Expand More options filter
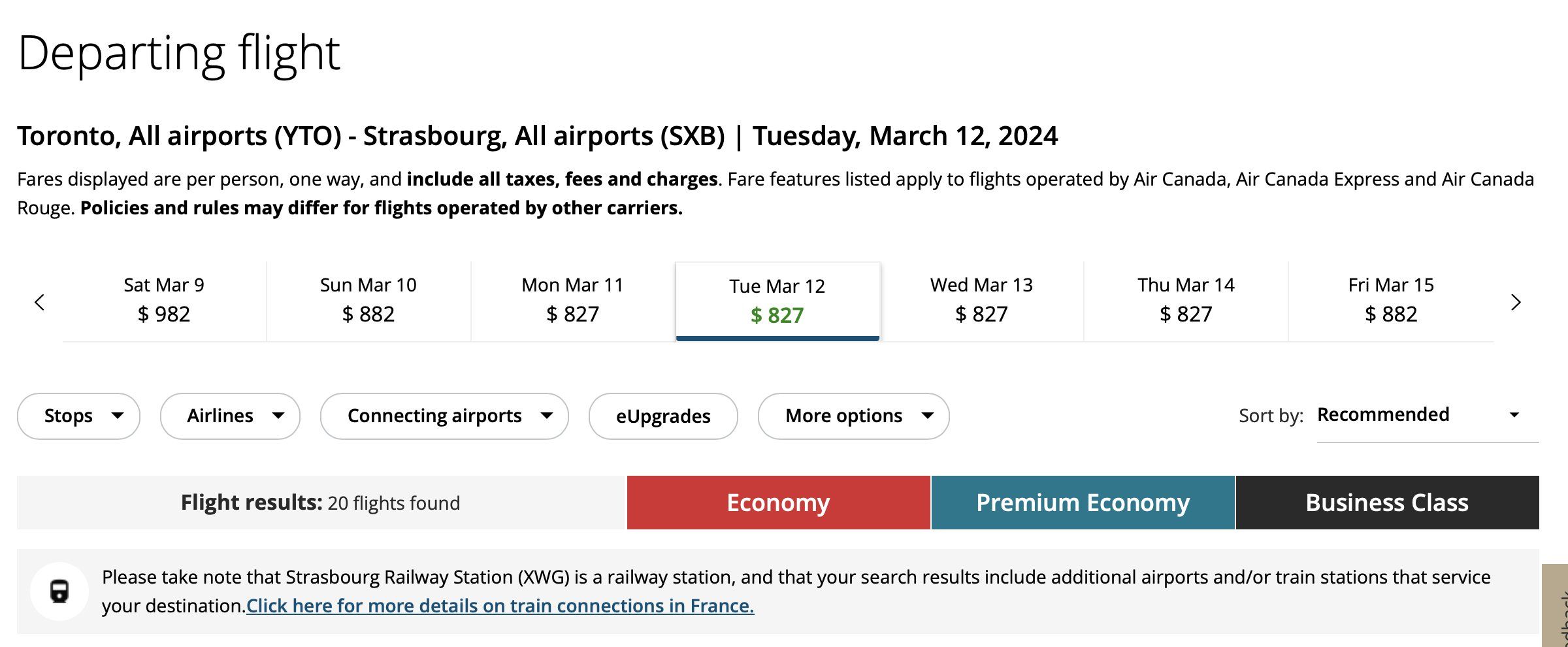 [853, 416]
